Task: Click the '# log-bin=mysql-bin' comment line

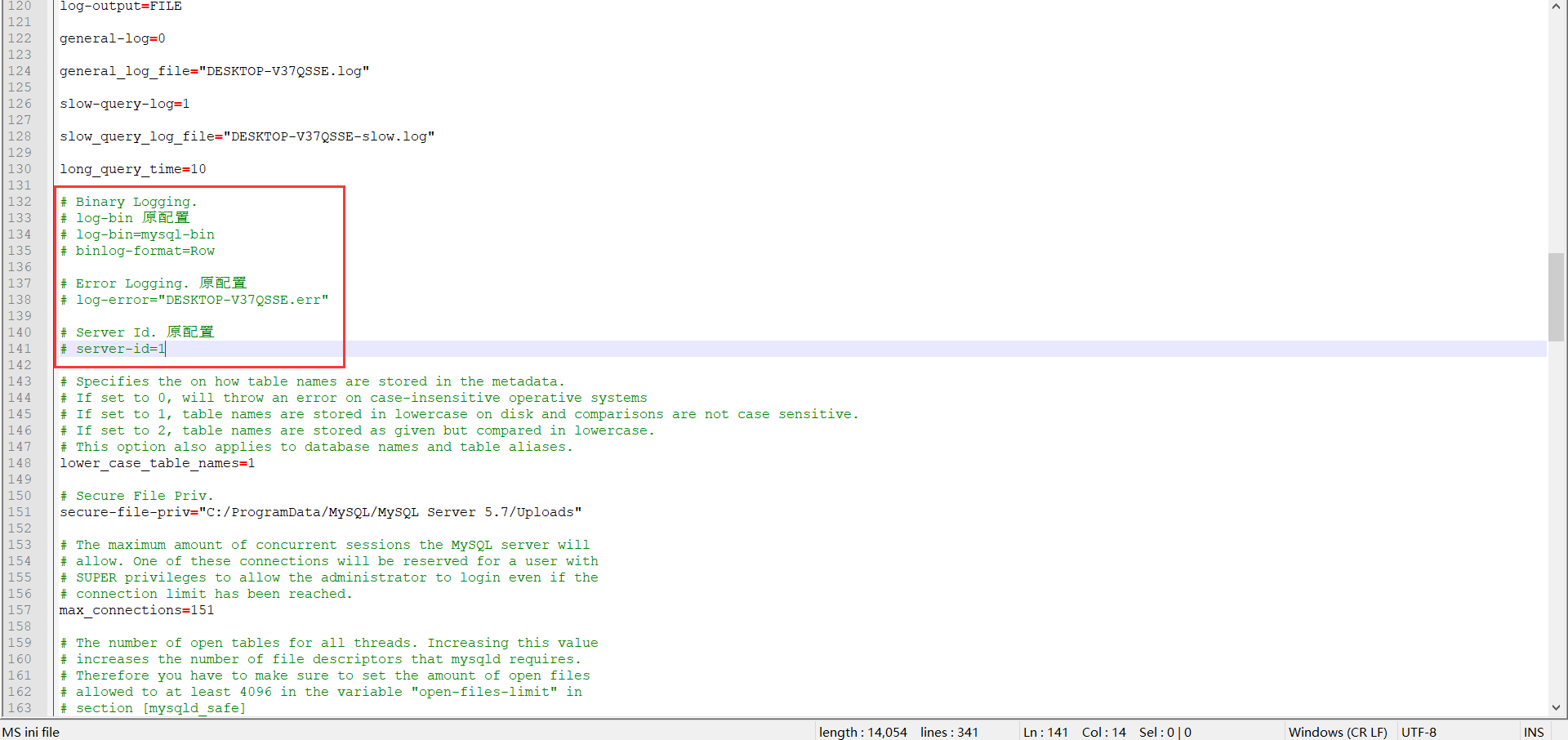Action: [x=137, y=234]
